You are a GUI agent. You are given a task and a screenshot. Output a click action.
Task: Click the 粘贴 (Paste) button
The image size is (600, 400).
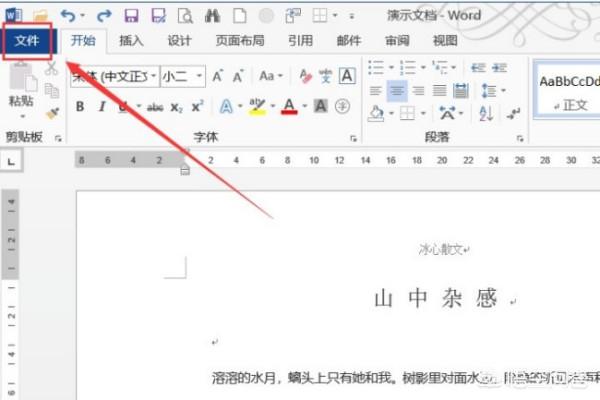21,90
